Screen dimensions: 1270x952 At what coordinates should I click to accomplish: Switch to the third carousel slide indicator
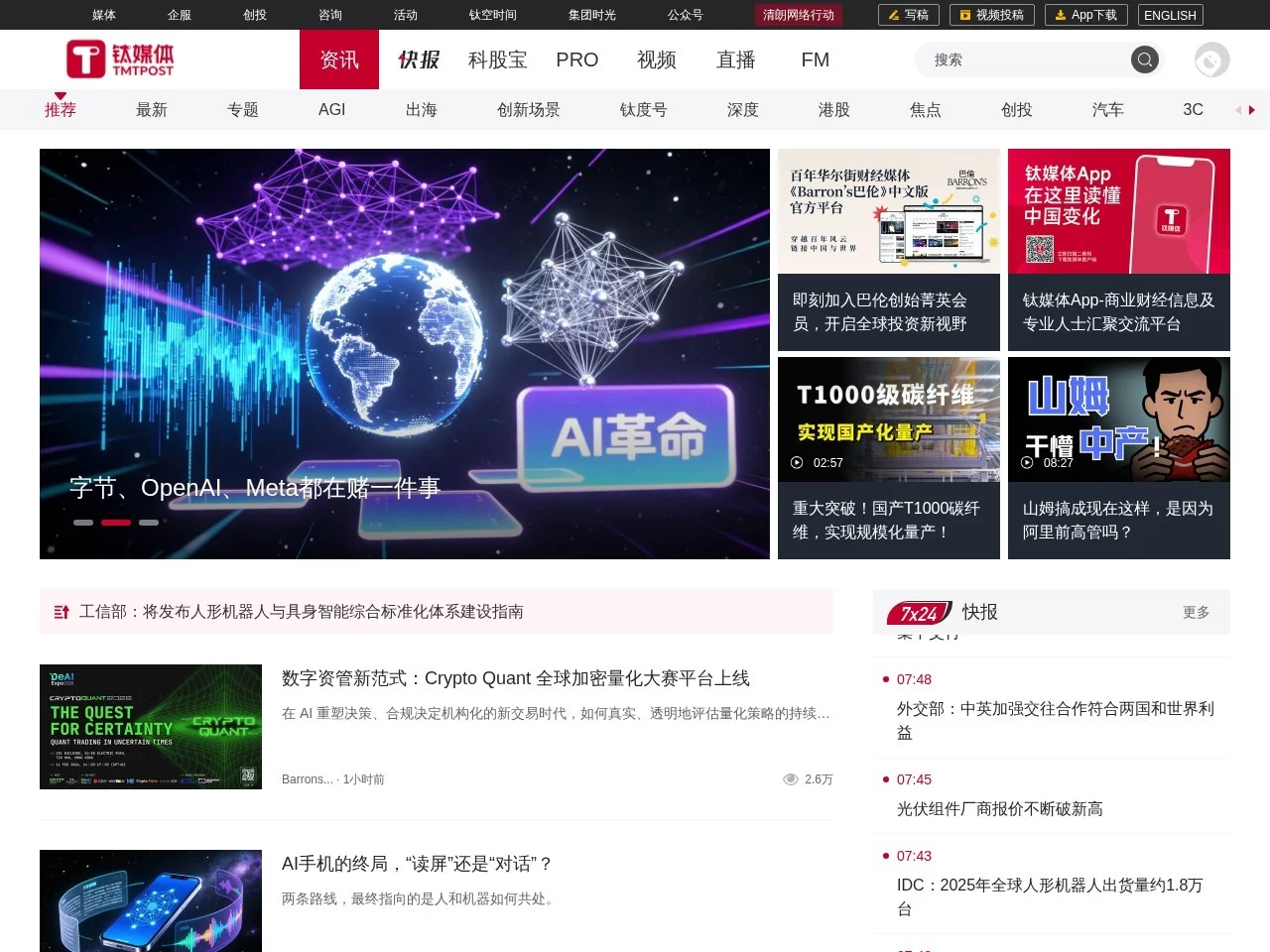coord(149,522)
